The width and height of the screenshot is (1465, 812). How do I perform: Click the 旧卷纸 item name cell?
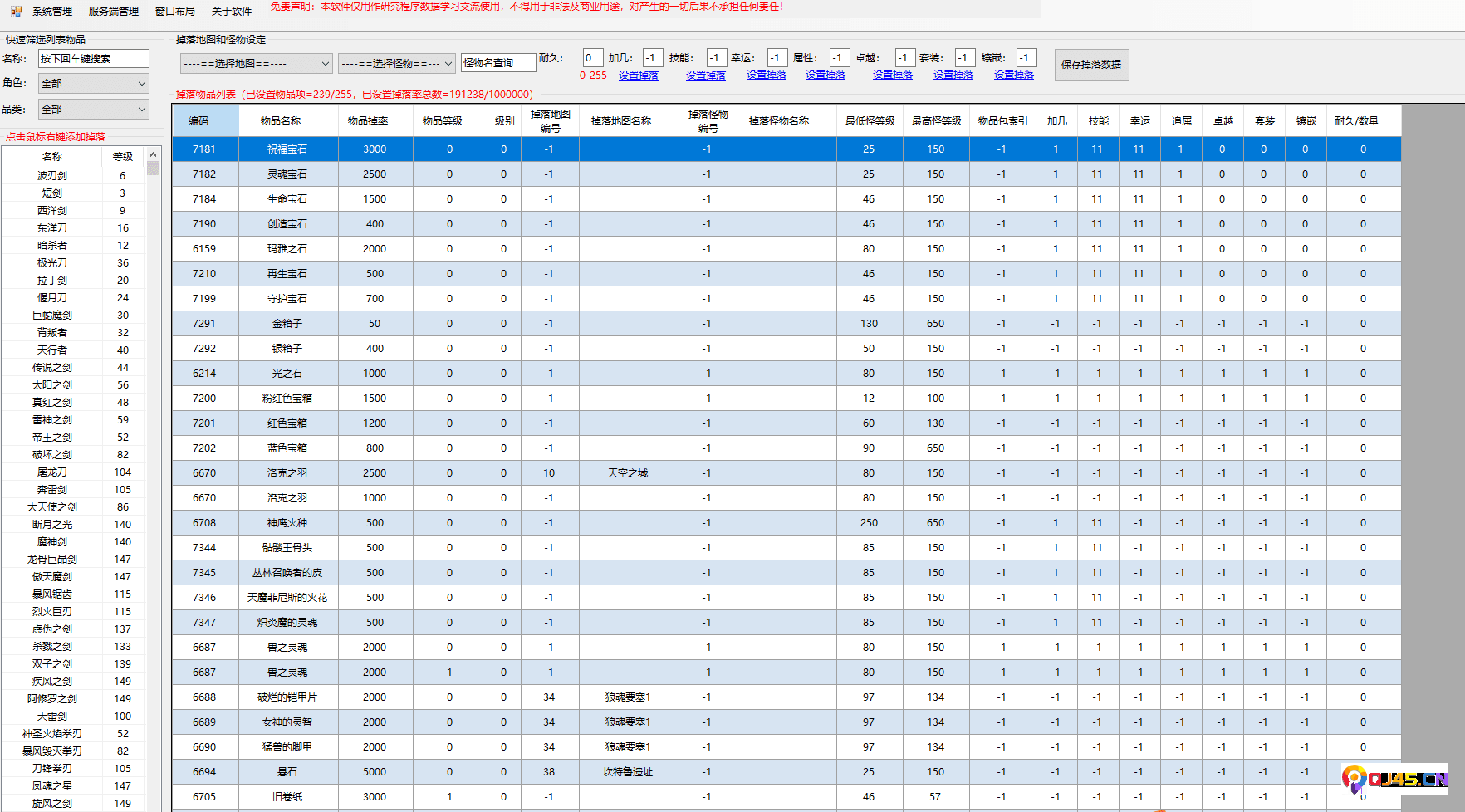(288, 797)
